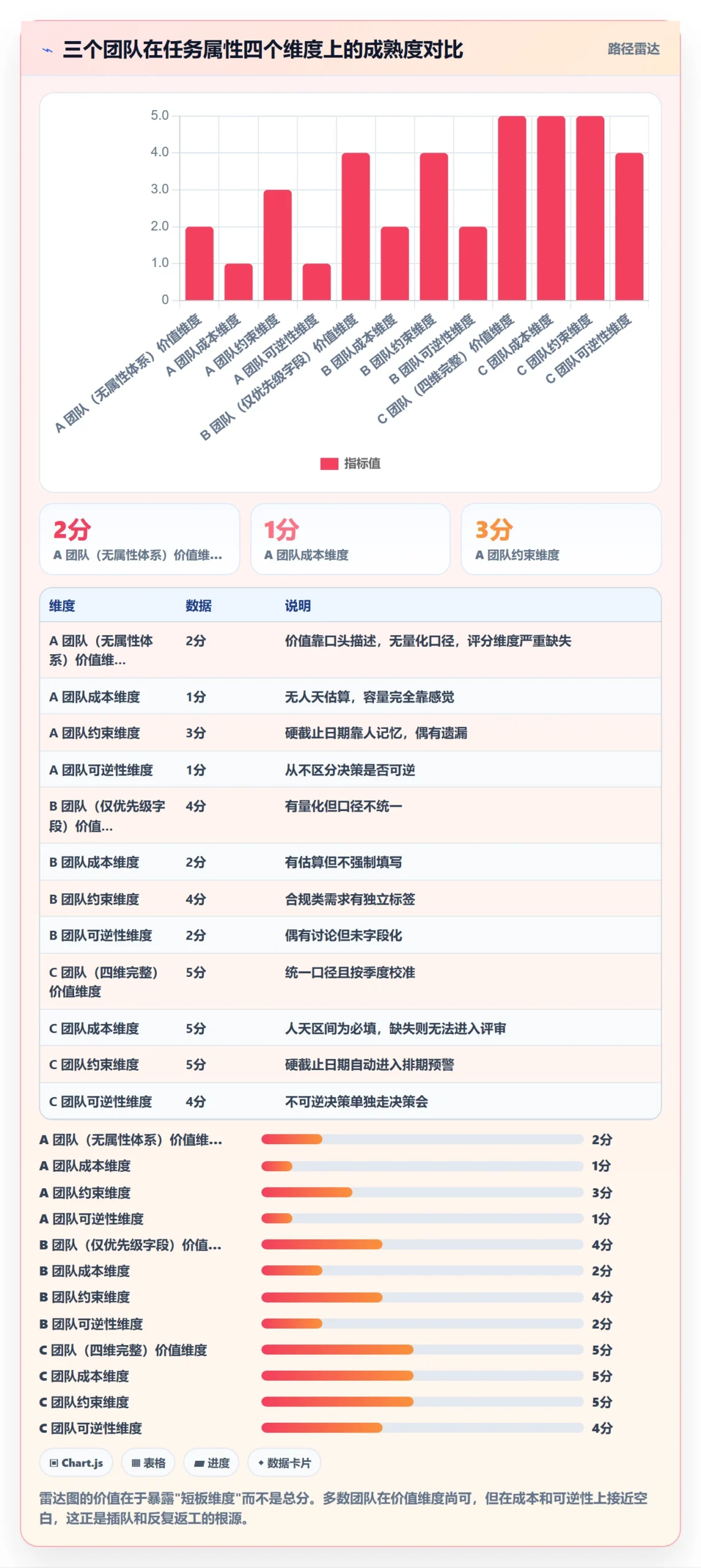The height and width of the screenshot is (1568, 701).
Task: Open the 1分 A 团队成本维度 stat card
Action: 350,539
